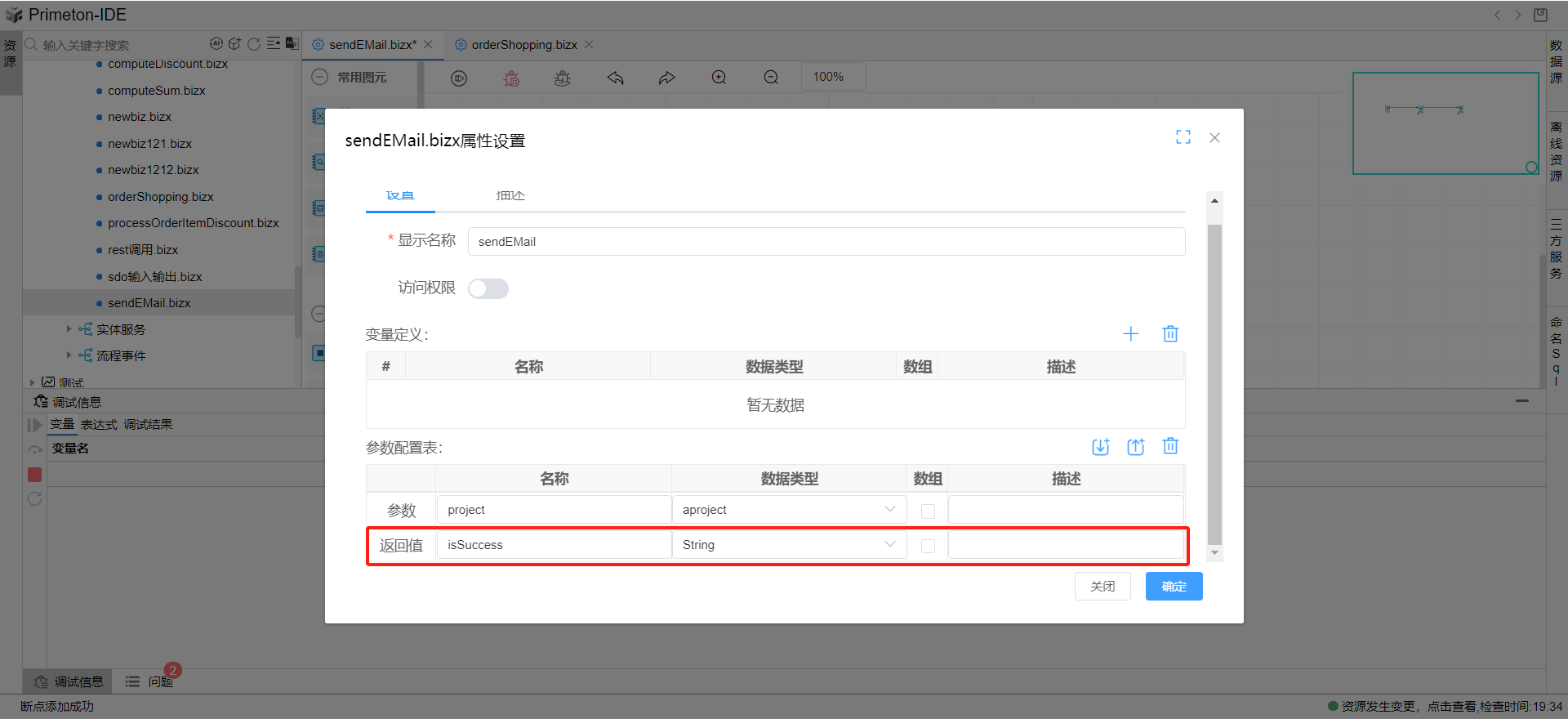Click the 确定 confirm button
Viewport: 1568px width, 719px height.
click(1174, 587)
